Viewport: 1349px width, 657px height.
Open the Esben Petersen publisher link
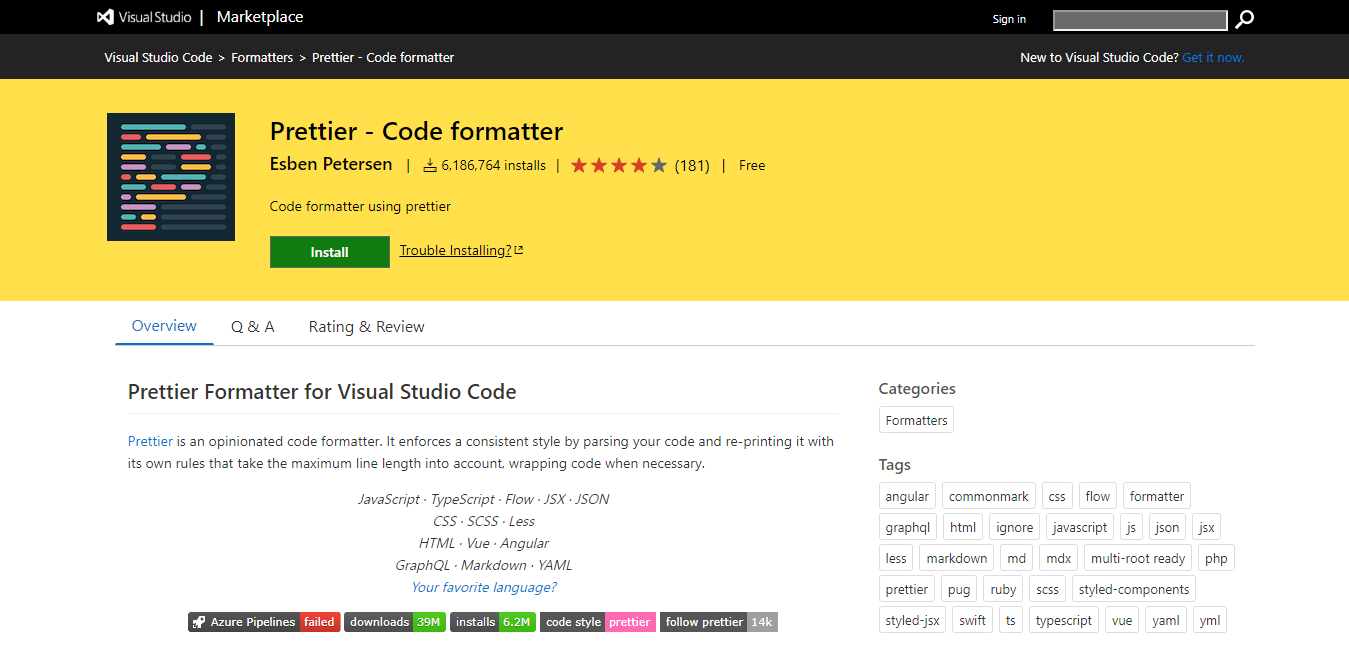[x=331, y=164]
